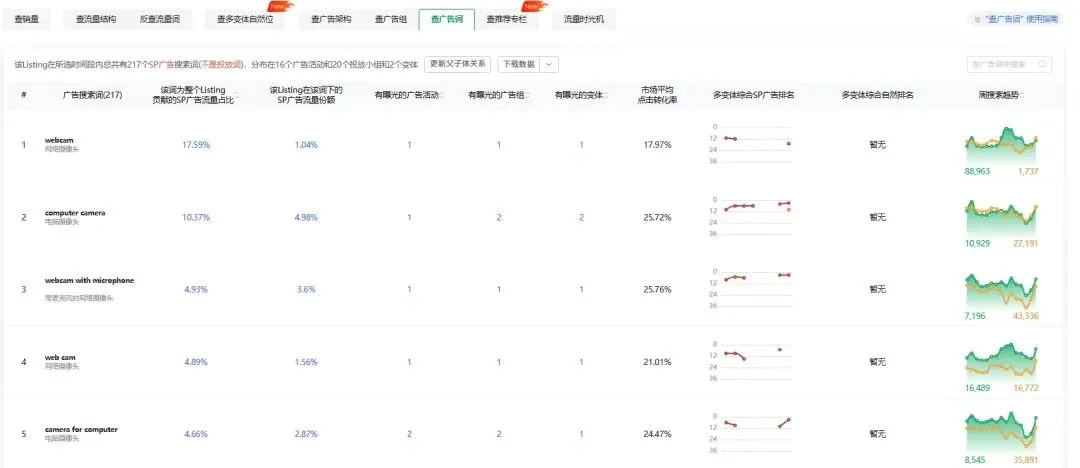Select the keyword "camera for computer"
Viewport: 1080px width, 468px height.
(x=81, y=429)
